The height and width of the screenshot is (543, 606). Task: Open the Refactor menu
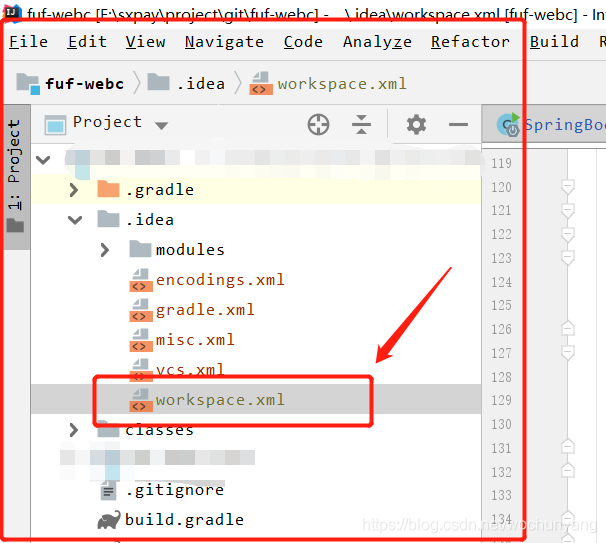(x=470, y=41)
